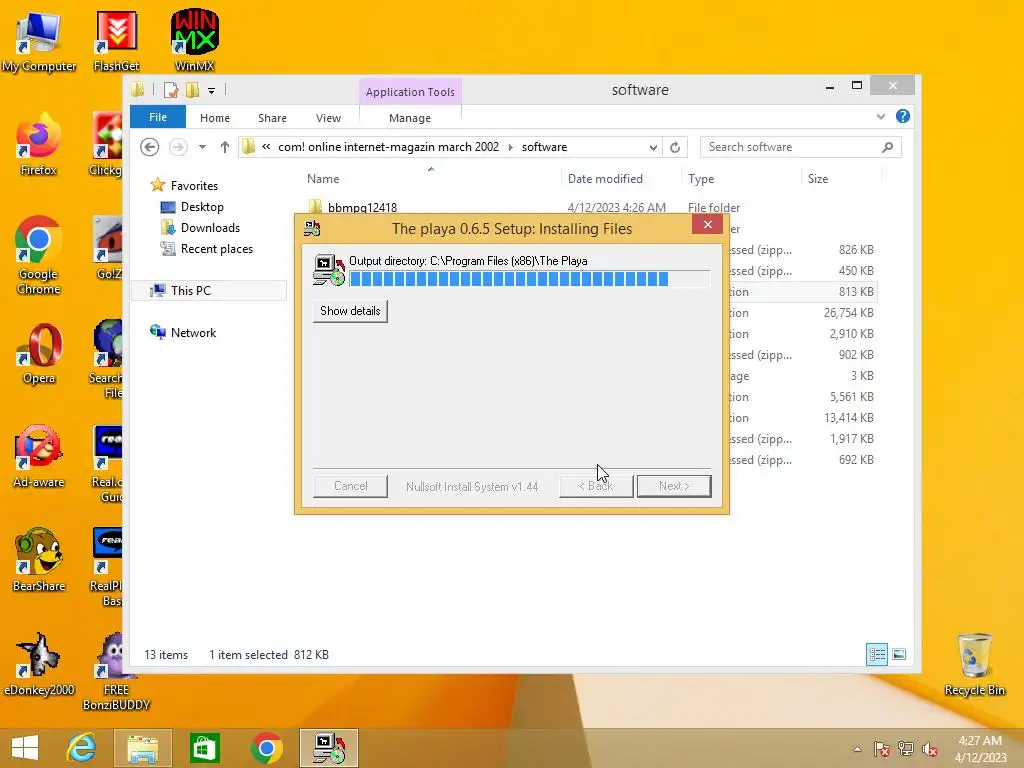This screenshot has width=1024, height=768.
Task: Click the properties icon in quick access toolbar
Action: click(x=171, y=90)
